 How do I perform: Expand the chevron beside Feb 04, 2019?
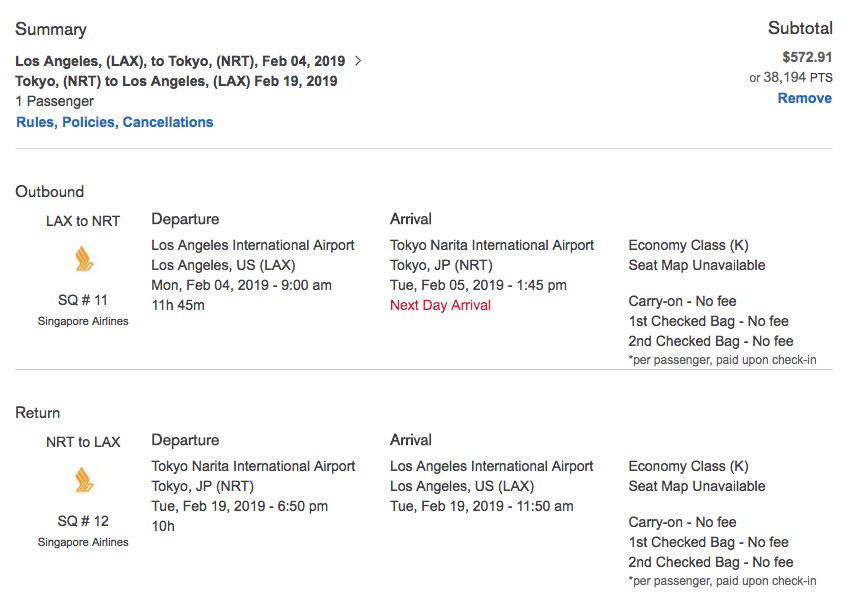(359, 61)
